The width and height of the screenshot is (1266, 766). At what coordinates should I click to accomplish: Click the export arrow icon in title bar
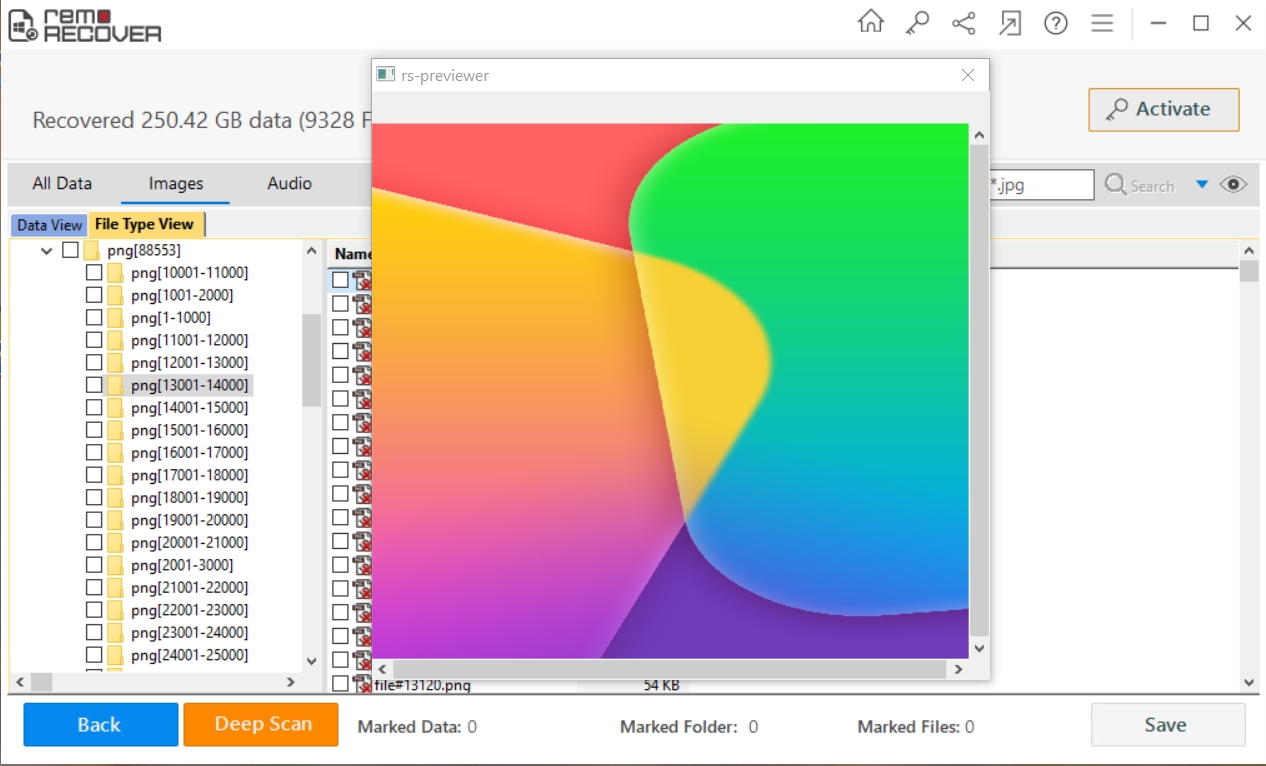point(1010,23)
